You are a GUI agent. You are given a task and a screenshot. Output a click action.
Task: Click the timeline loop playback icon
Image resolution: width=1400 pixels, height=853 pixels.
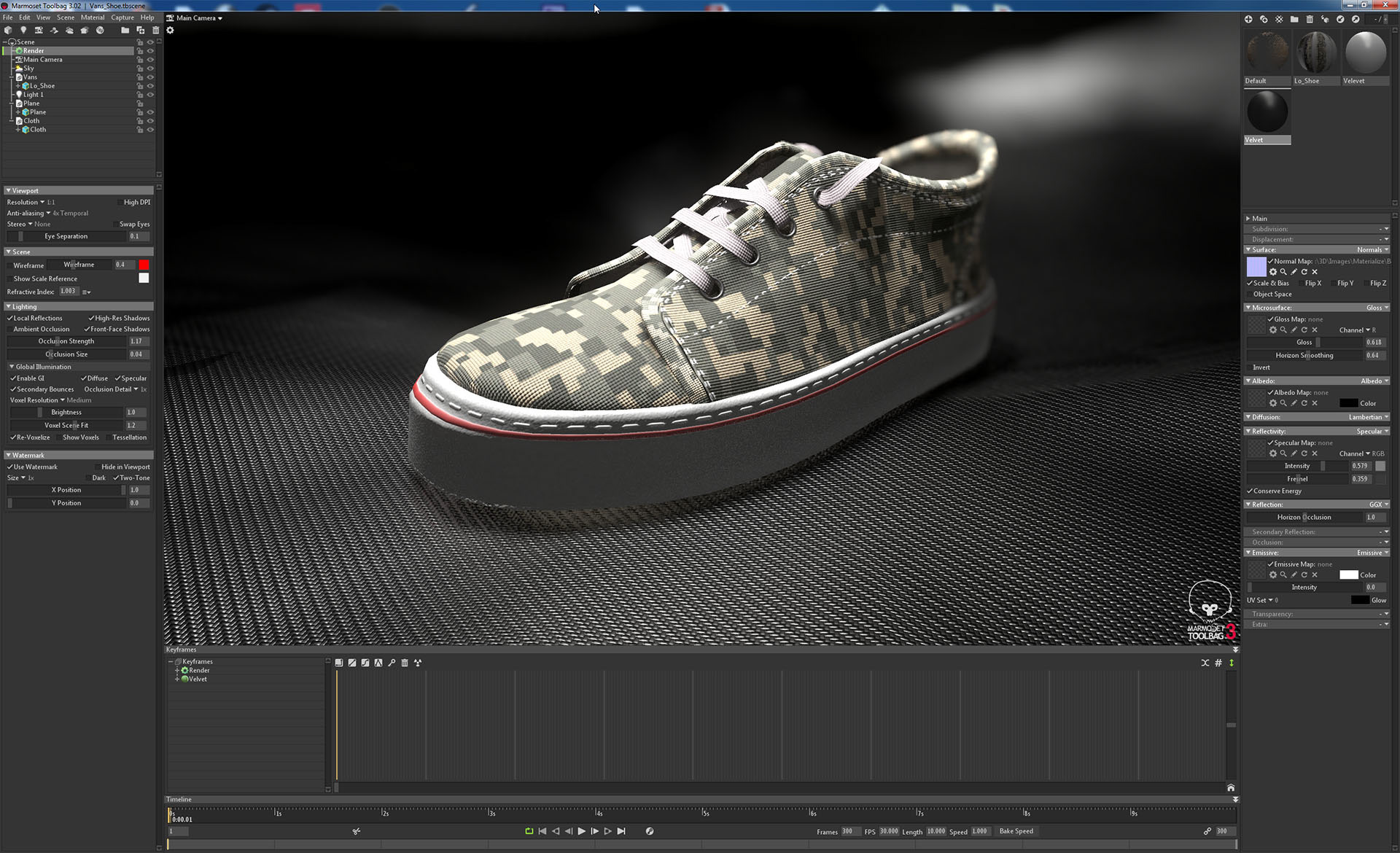pyautogui.click(x=529, y=831)
